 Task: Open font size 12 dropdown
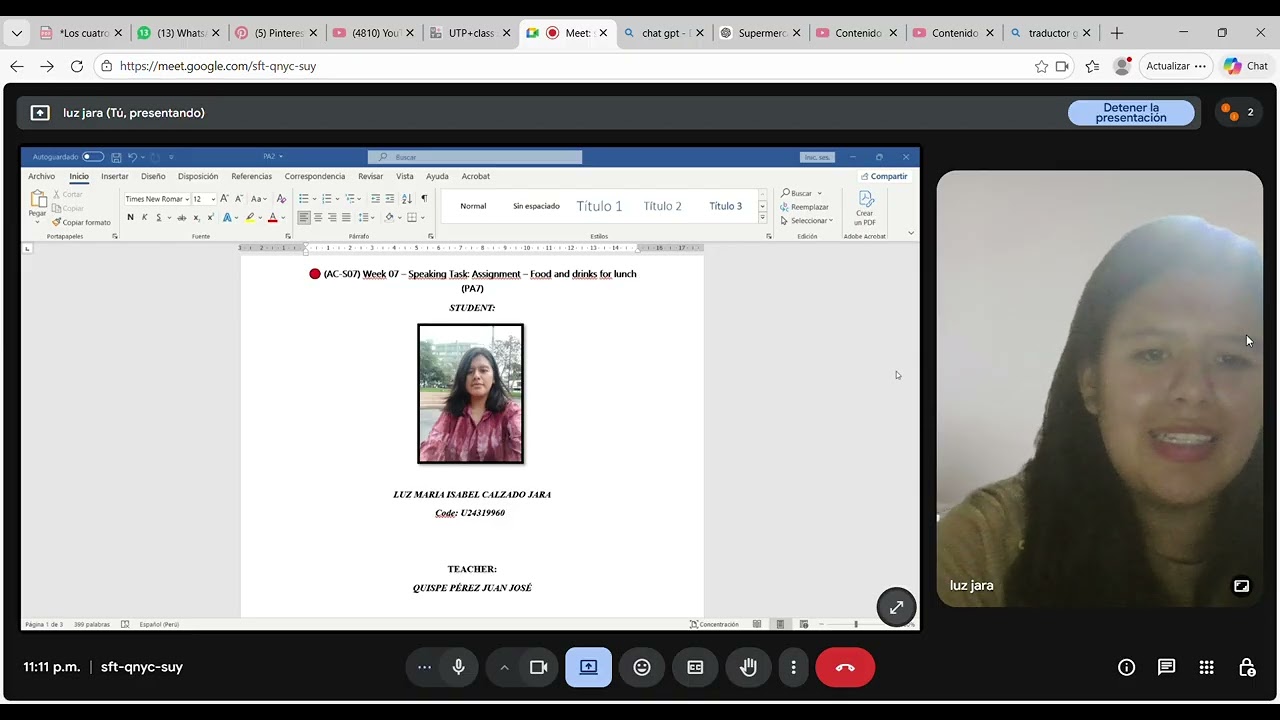tap(212, 199)
